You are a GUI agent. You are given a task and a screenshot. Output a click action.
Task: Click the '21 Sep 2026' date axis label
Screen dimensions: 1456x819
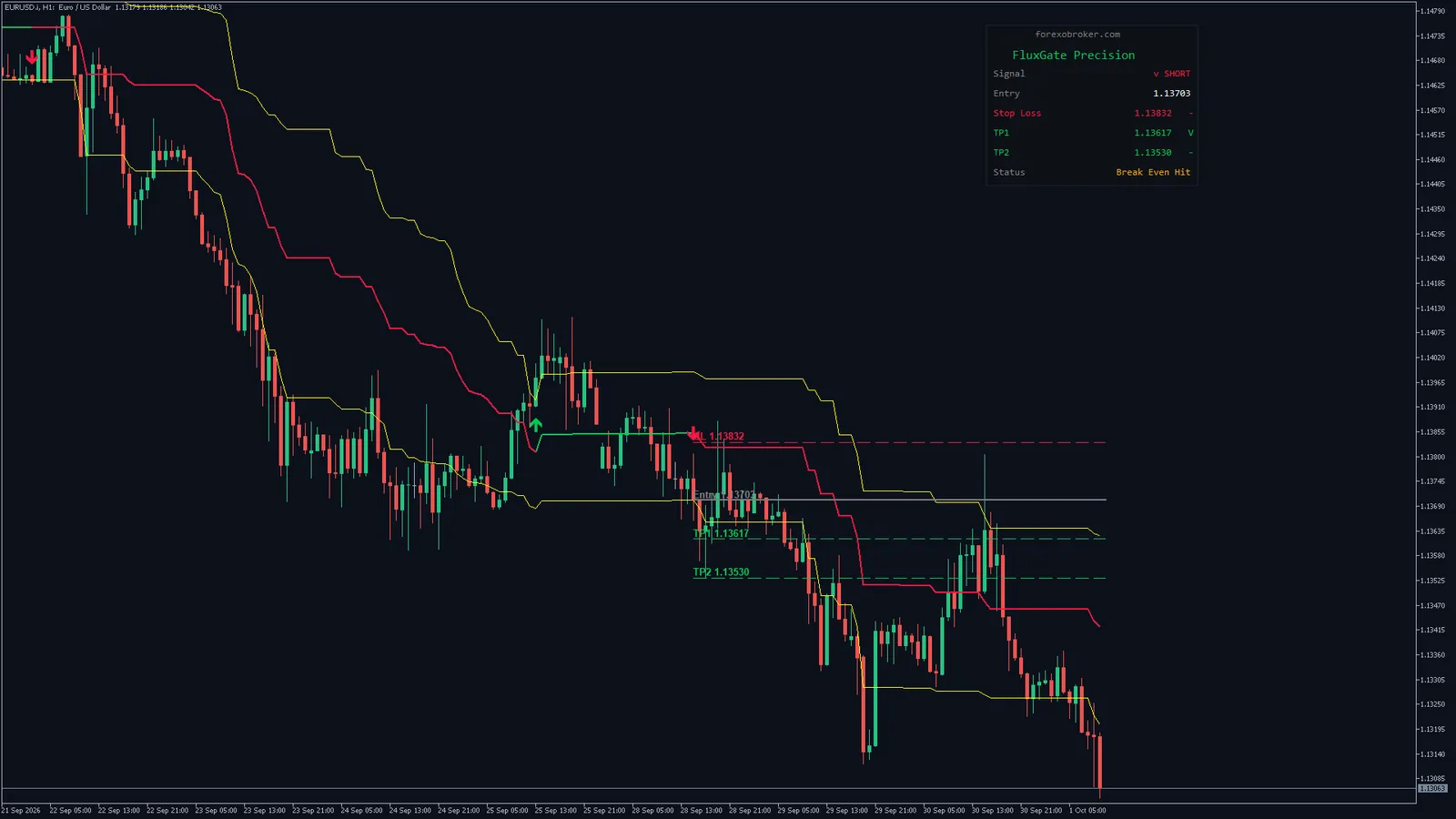pyautogui.click(x=21, y=810)
